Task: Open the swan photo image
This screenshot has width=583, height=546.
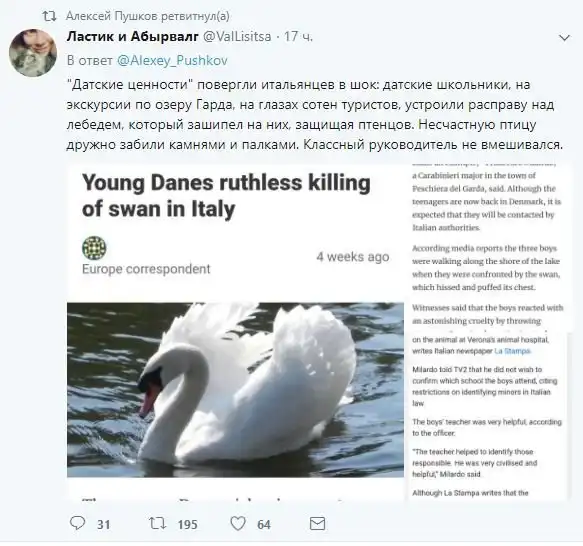Action: coord(235,390)
